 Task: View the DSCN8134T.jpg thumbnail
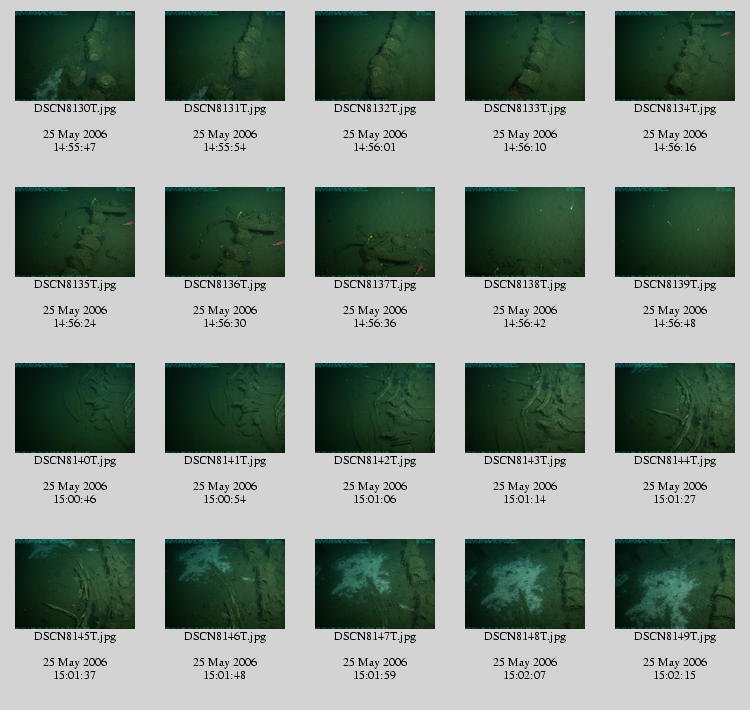pos(675,56)
